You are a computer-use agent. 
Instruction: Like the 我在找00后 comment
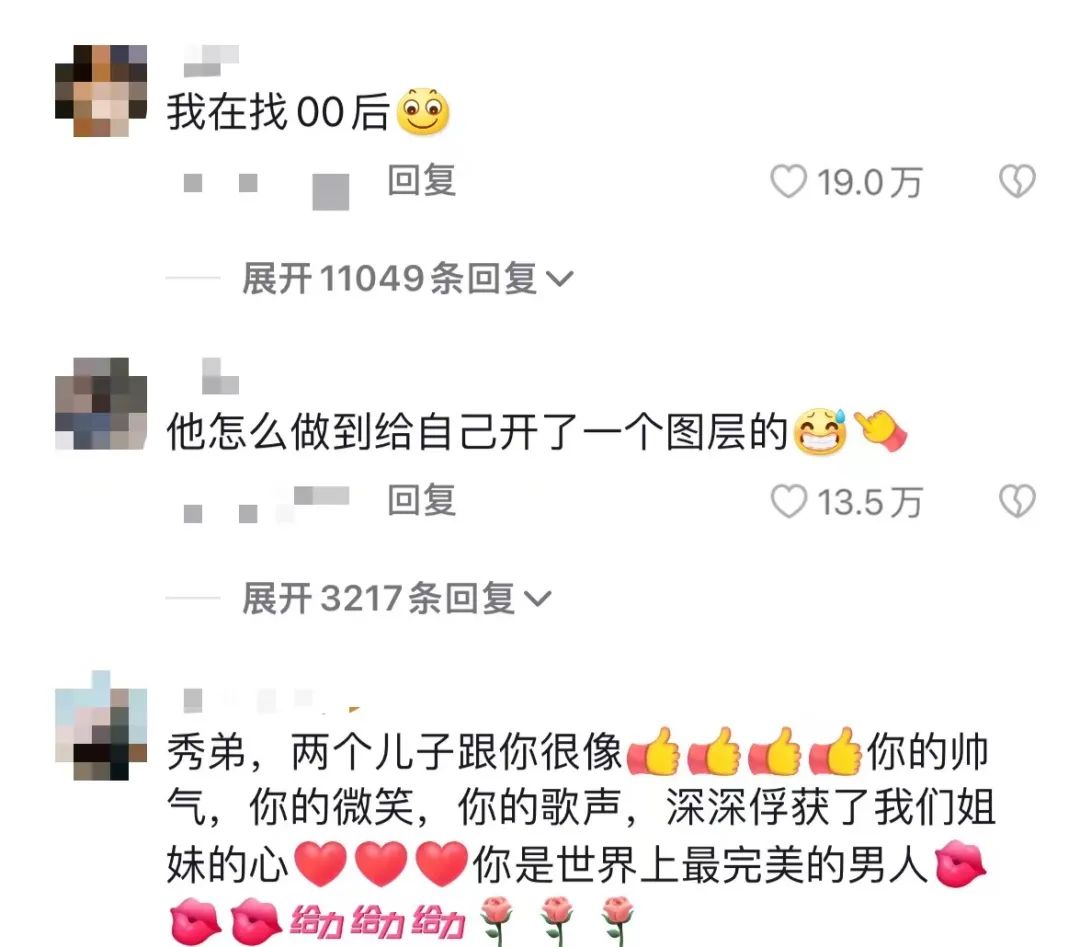787,182
